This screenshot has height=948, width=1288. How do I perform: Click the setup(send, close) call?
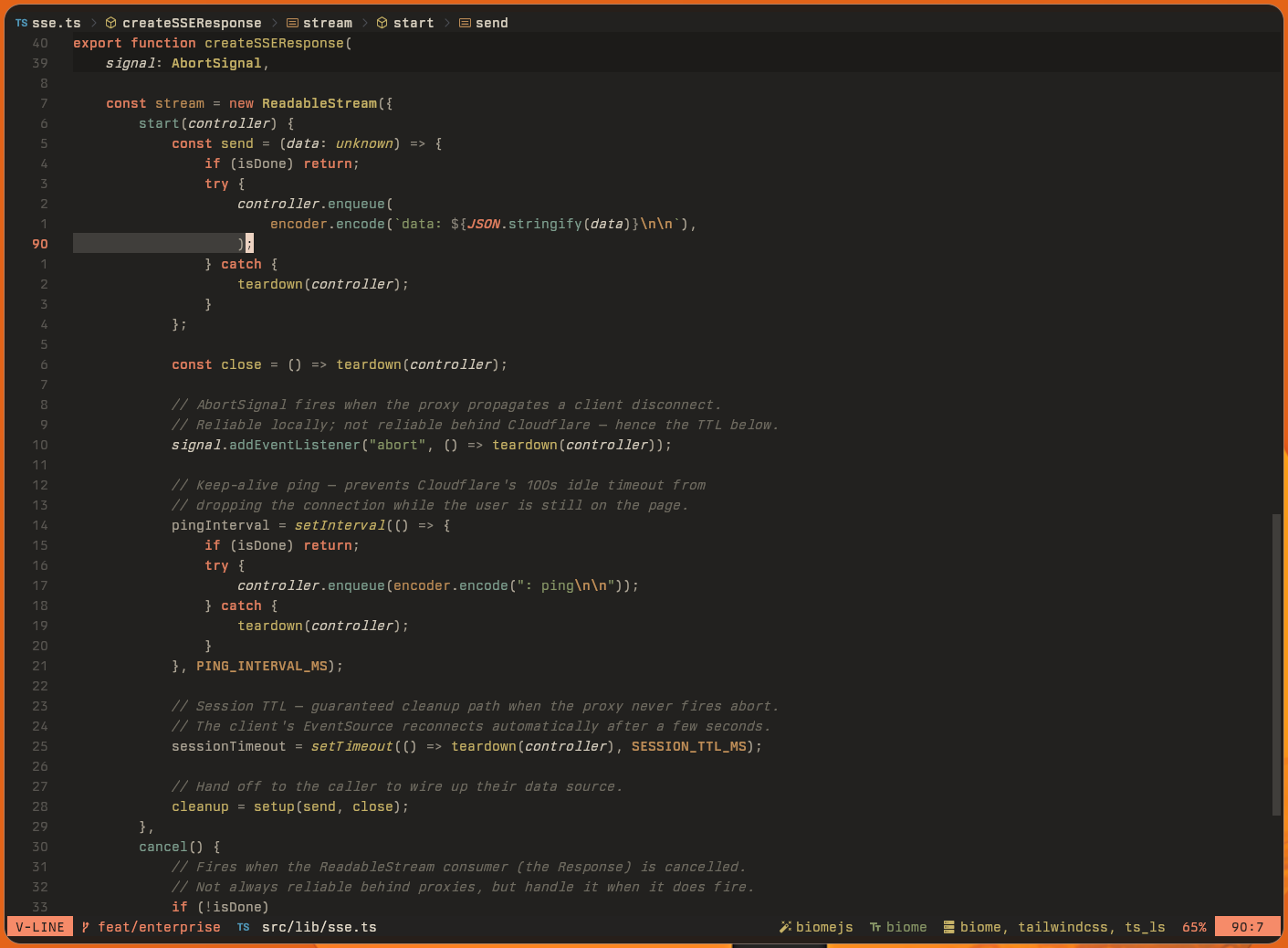click(328, 806)
